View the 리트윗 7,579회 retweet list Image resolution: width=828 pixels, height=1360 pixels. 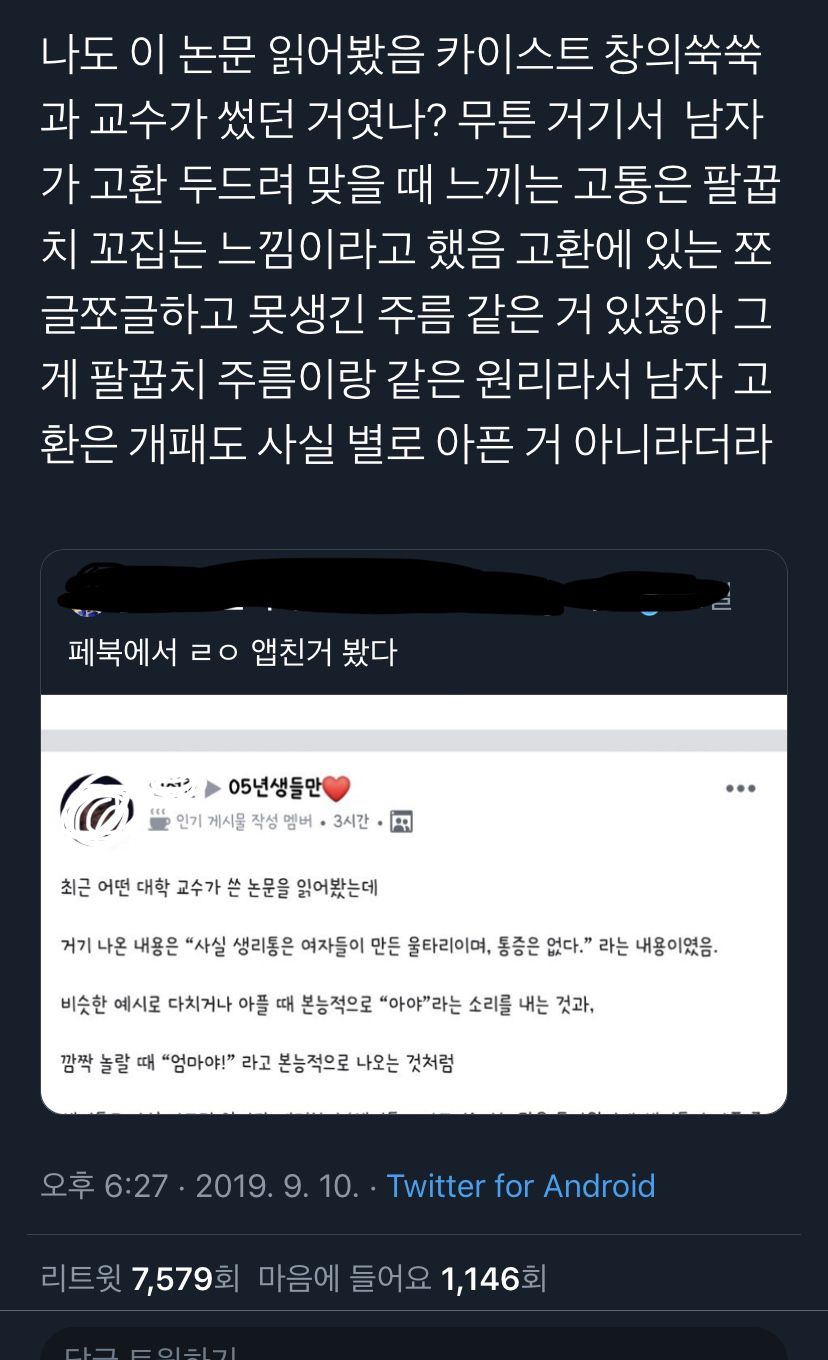tap(140, 1277)
